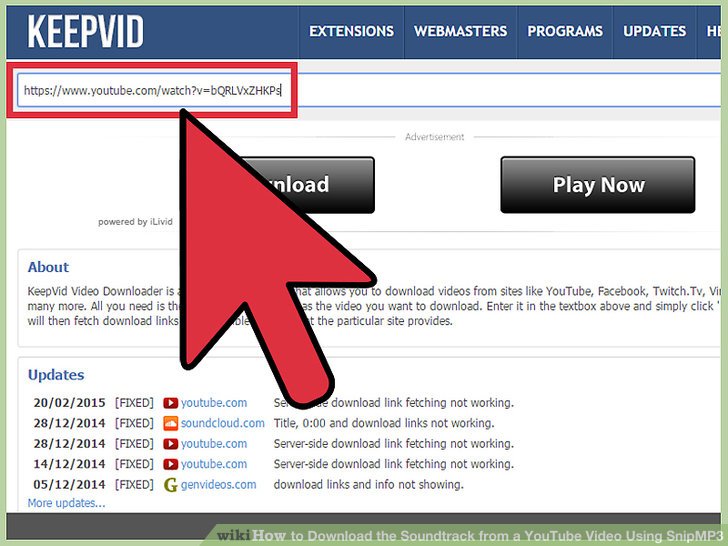Open youtube.com link dated 14/12/2014

(214, 464)
